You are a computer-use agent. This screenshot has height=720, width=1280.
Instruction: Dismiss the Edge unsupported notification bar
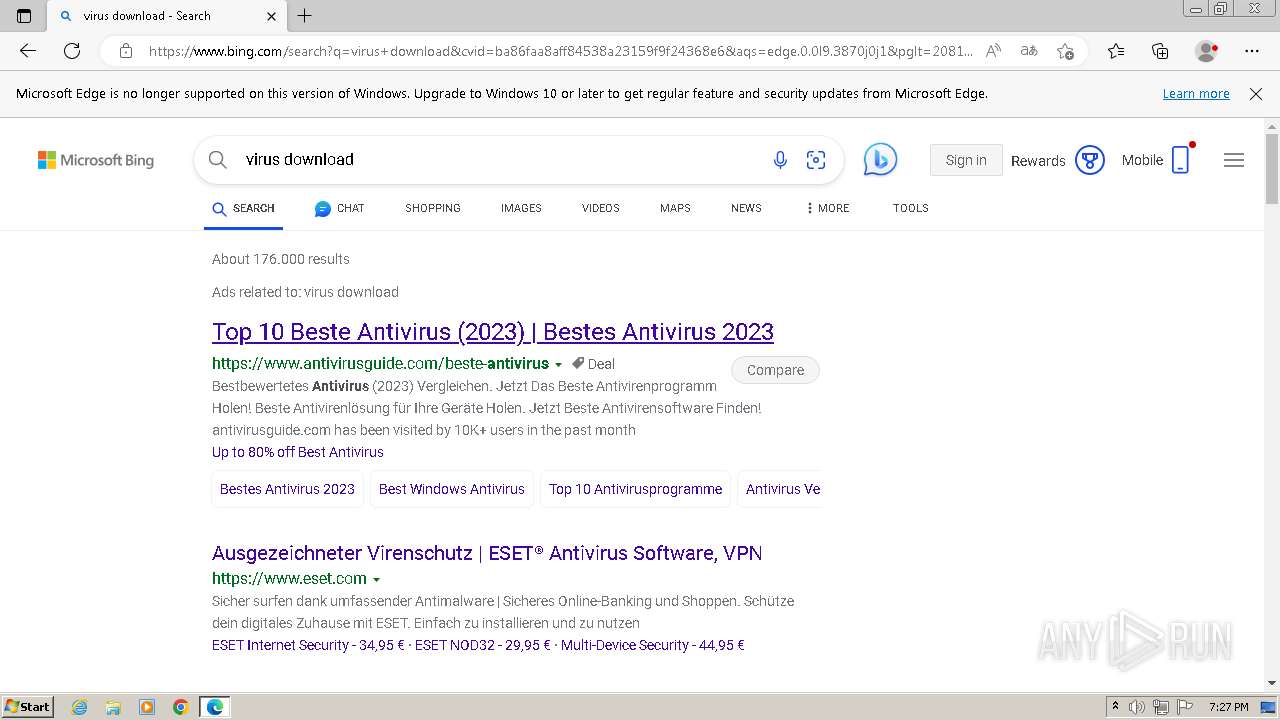pos(1256,94)
